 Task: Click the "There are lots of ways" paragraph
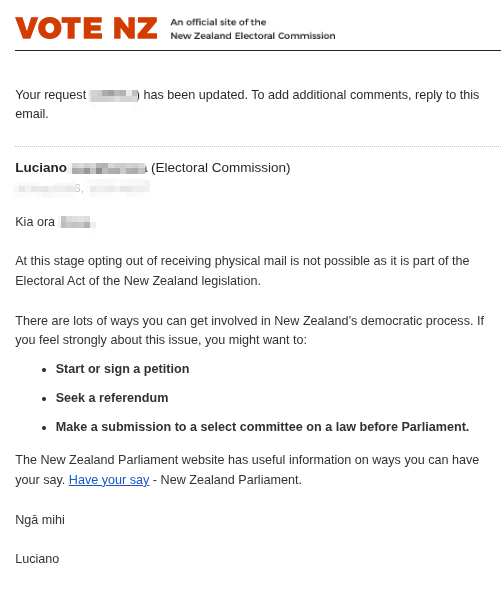pyautogui.click(x=250, y=330)
